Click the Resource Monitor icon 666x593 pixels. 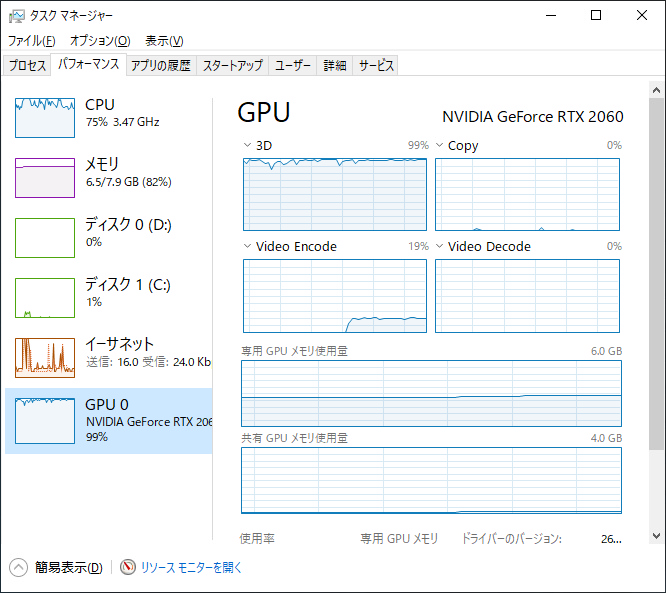[x=127, y=567]
